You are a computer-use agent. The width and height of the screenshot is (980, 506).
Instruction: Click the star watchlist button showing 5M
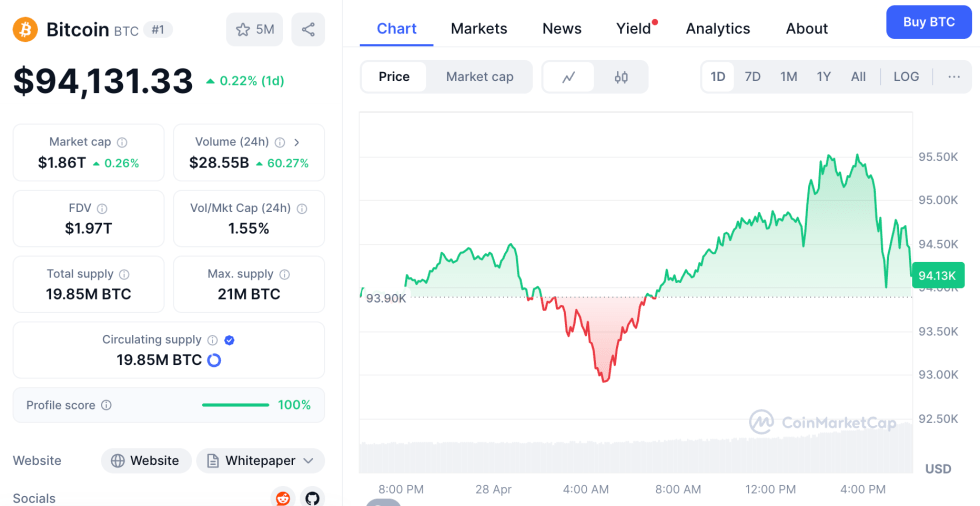coord(254,30)
